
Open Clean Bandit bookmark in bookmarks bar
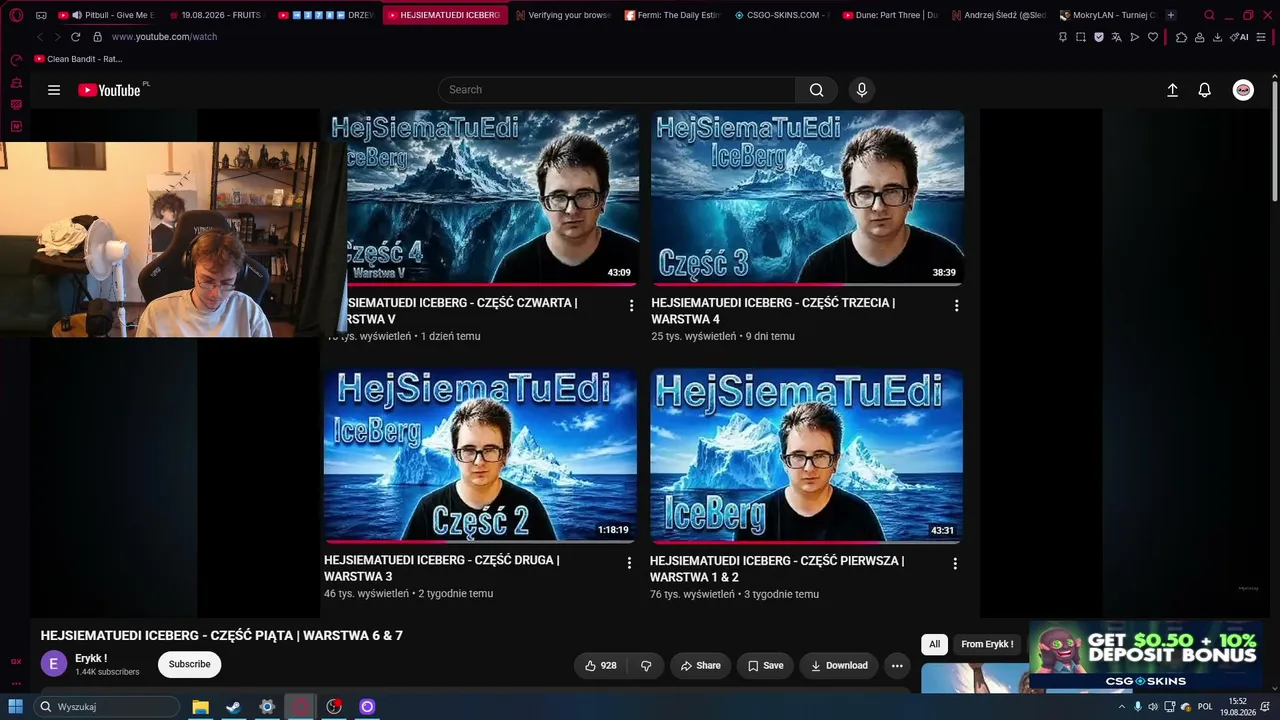[x=78, y=59]
